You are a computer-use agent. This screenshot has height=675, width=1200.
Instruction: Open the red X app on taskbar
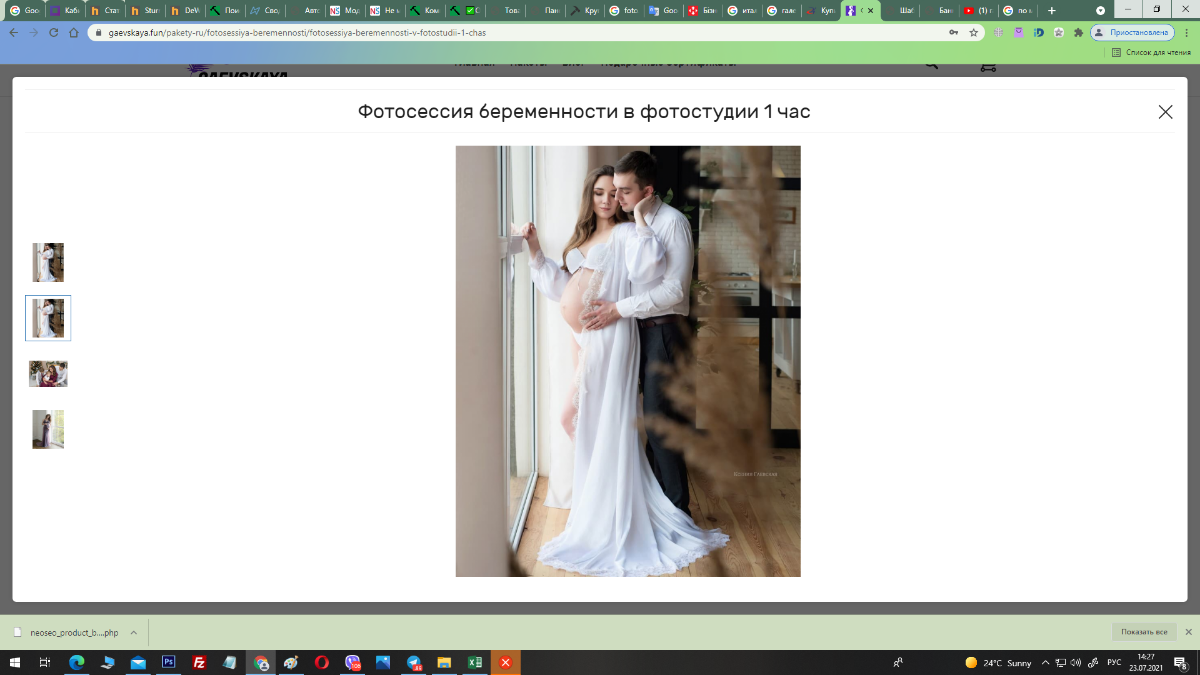(x=506, y=662)
